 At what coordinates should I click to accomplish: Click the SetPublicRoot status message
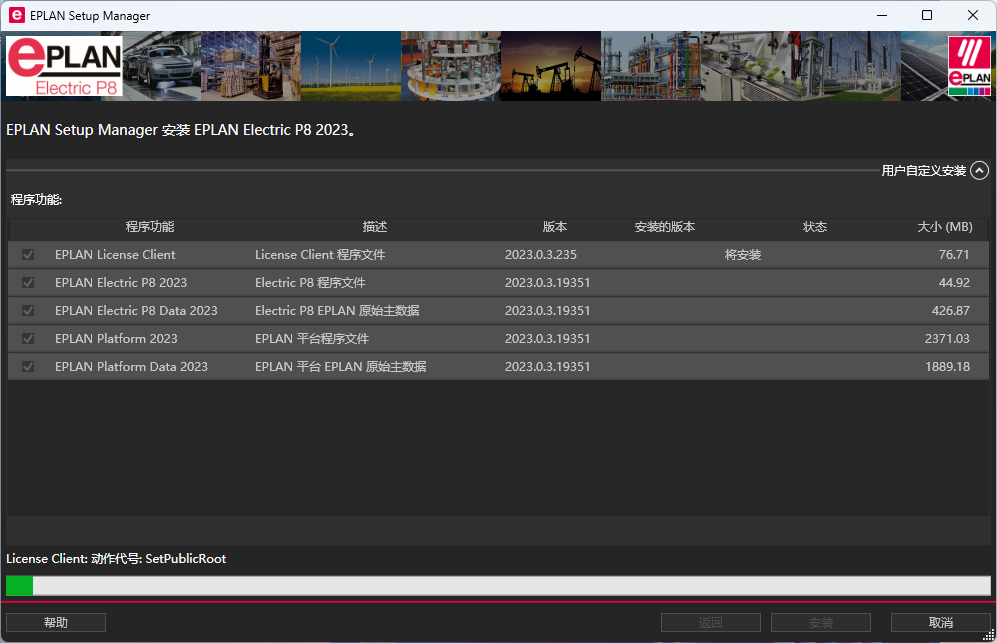pos(116,558)
